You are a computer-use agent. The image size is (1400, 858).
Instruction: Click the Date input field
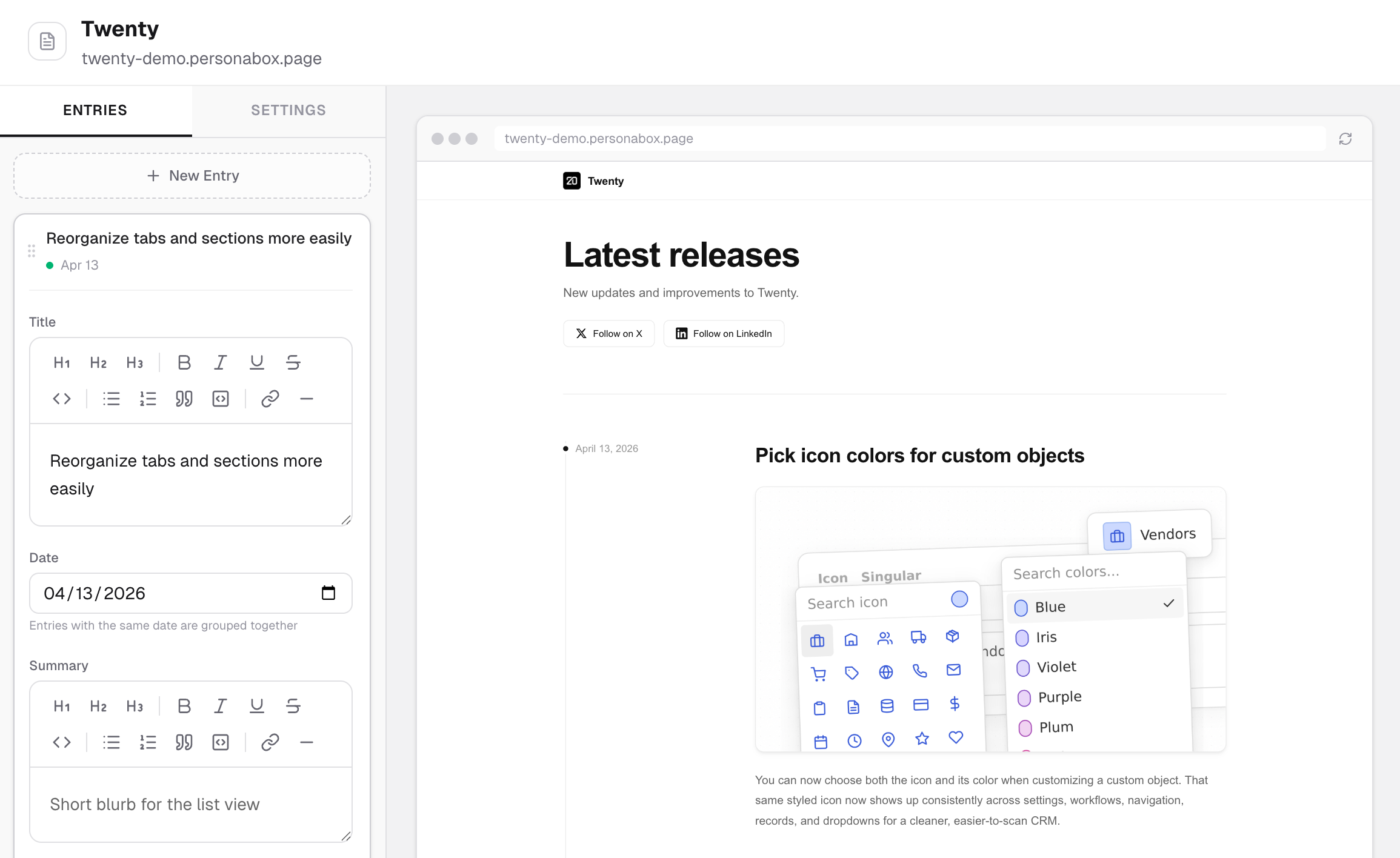[191, 593]
